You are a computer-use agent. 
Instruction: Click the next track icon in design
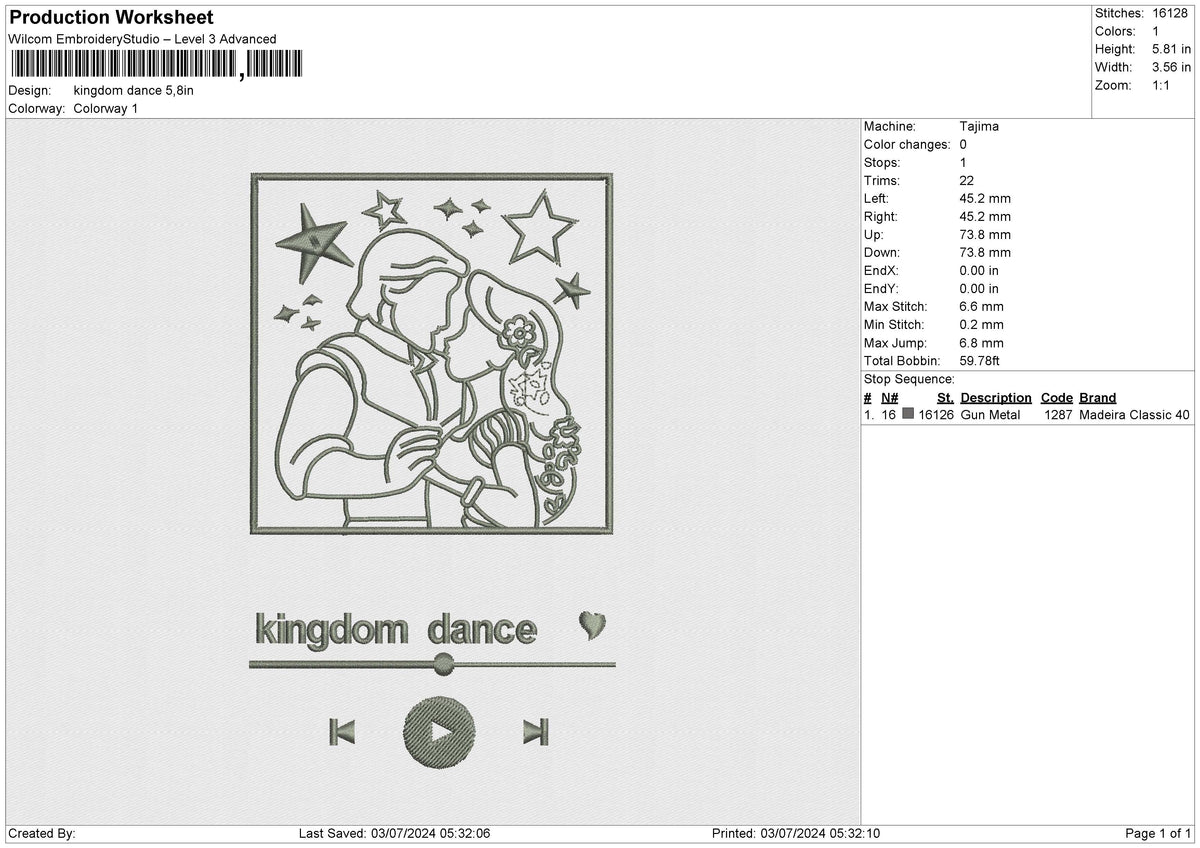[x=536, y=732]
